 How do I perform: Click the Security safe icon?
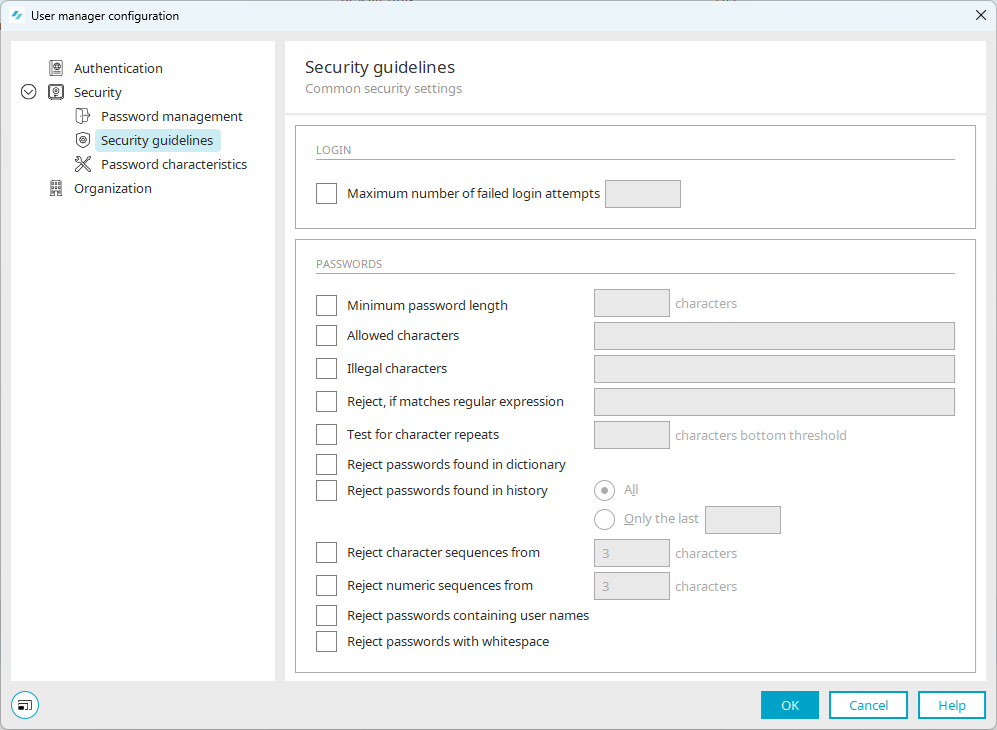tap(56, 92)
